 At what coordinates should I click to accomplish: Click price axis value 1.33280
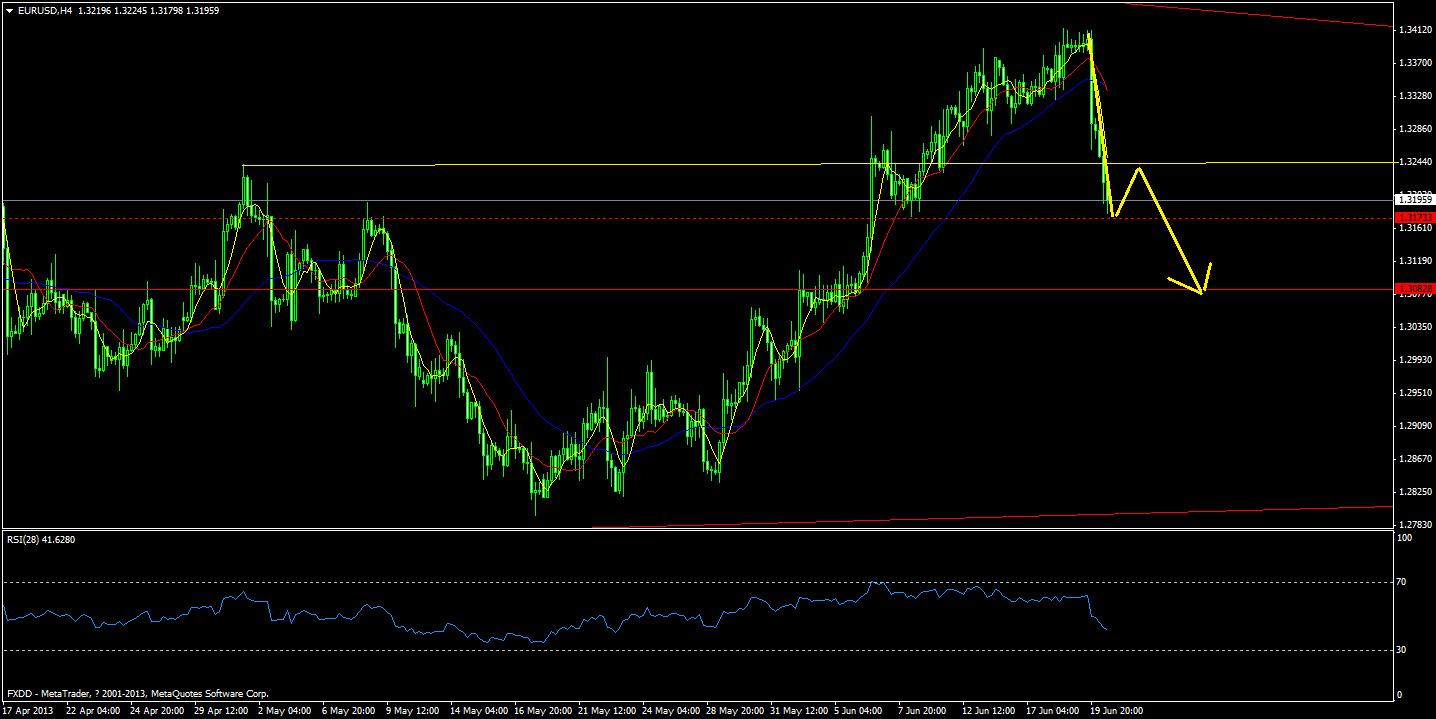[1416, 96]
